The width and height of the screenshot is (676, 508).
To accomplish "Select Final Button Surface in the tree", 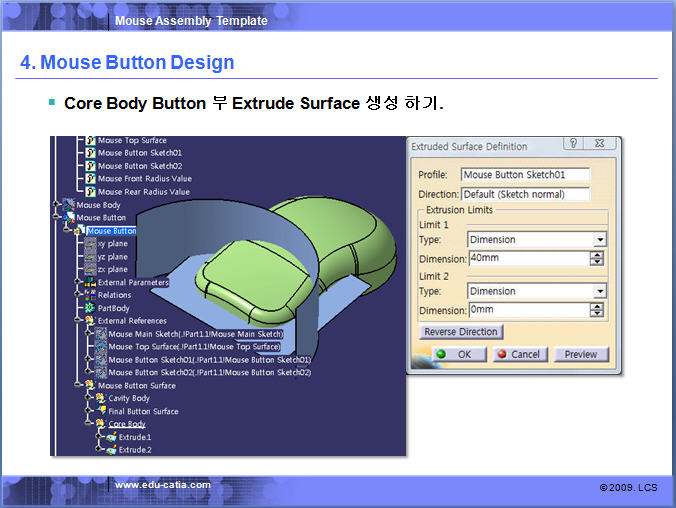I will [x=143, y=411].
